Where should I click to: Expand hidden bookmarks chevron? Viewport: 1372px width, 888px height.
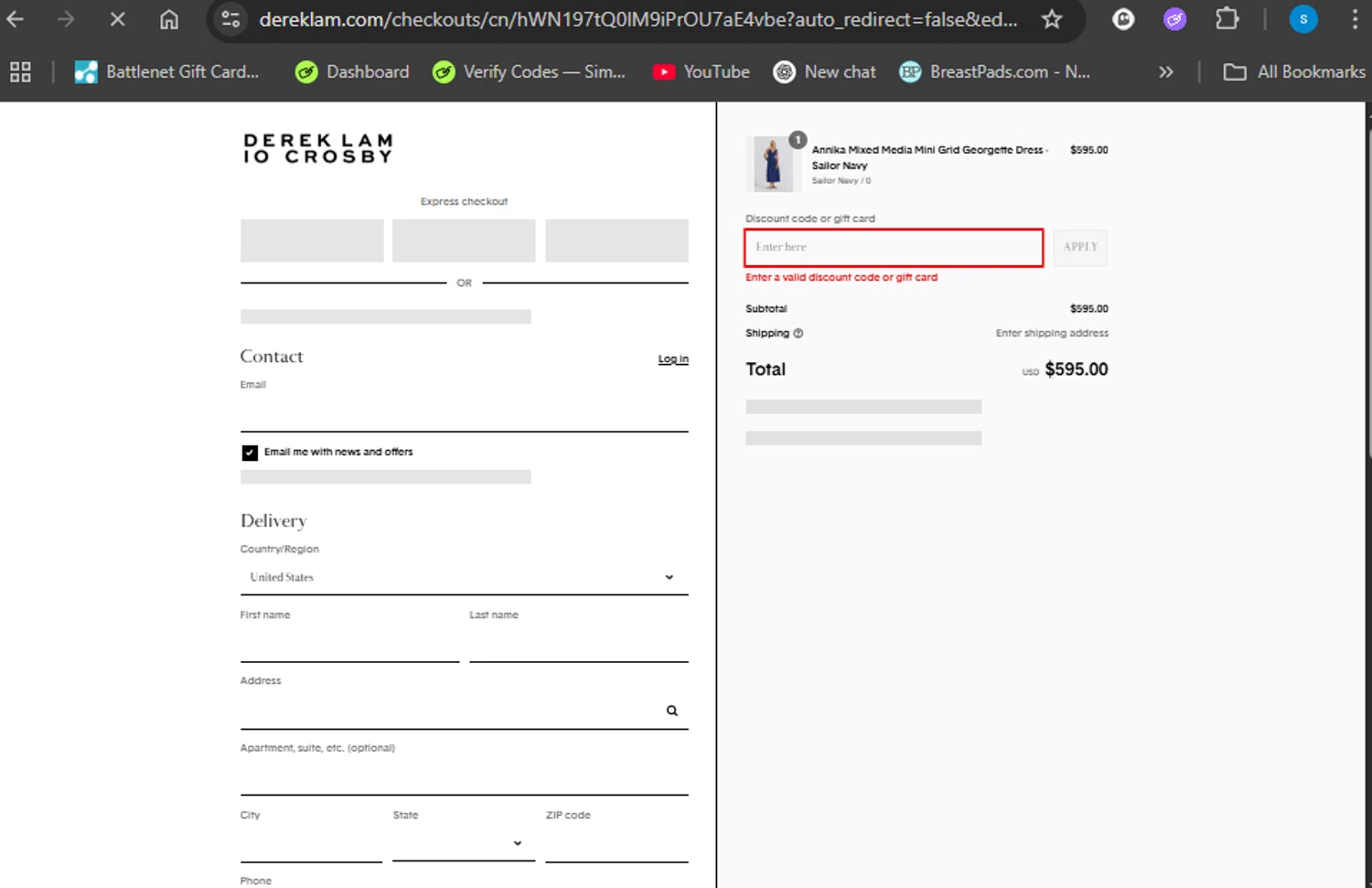tap(1165, 72)
